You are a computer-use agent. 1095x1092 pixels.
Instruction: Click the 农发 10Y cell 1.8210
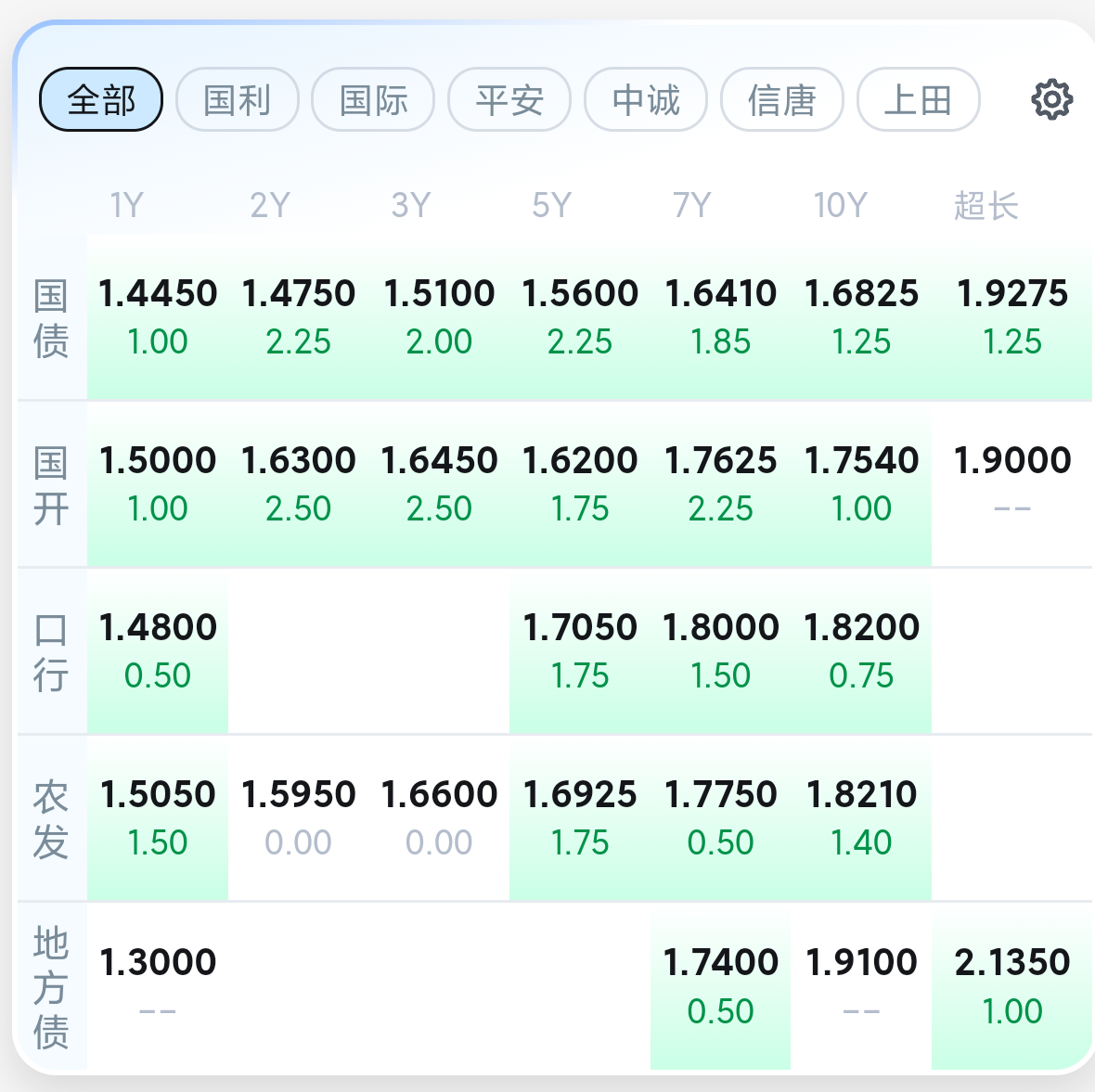[861, 818]
